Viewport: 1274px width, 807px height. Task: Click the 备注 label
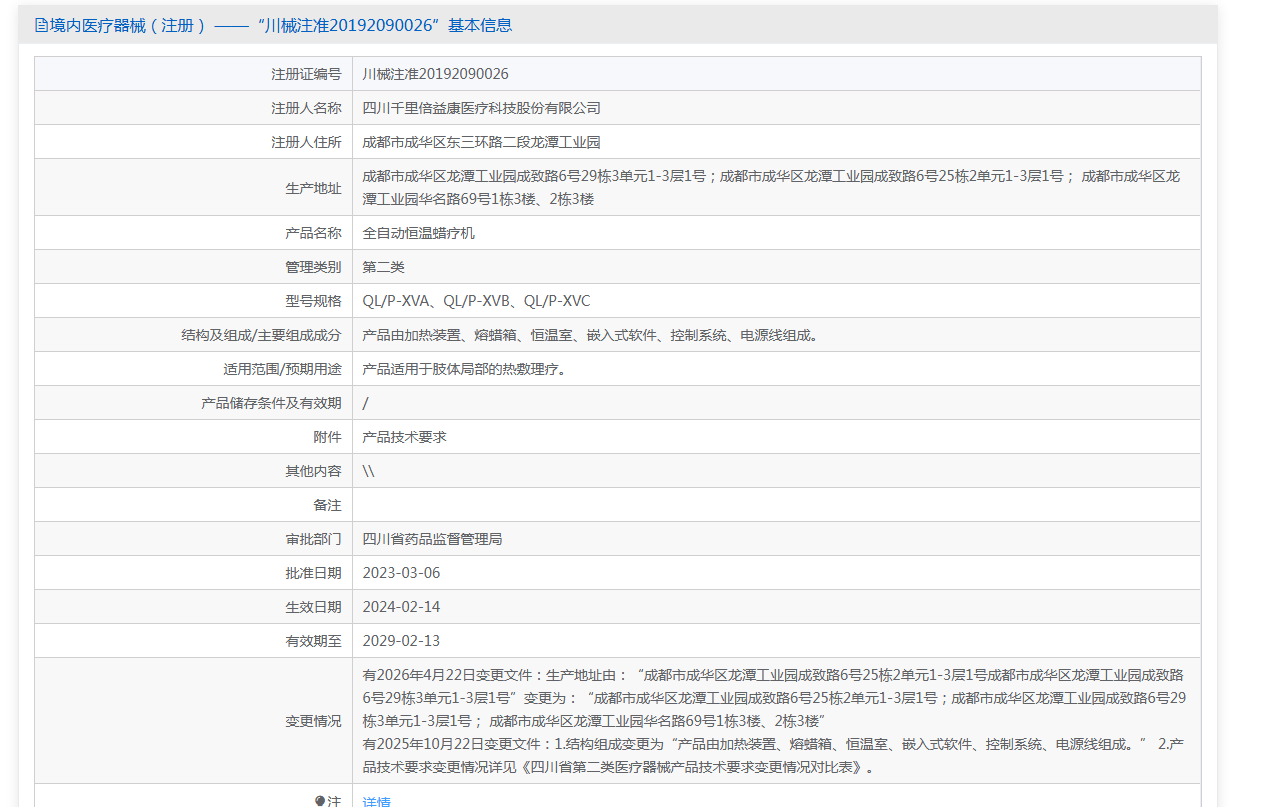(x=327, y=505)
